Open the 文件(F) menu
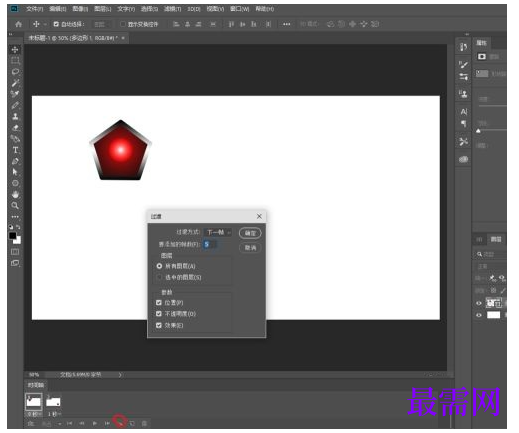 click(x=34, y=9)
